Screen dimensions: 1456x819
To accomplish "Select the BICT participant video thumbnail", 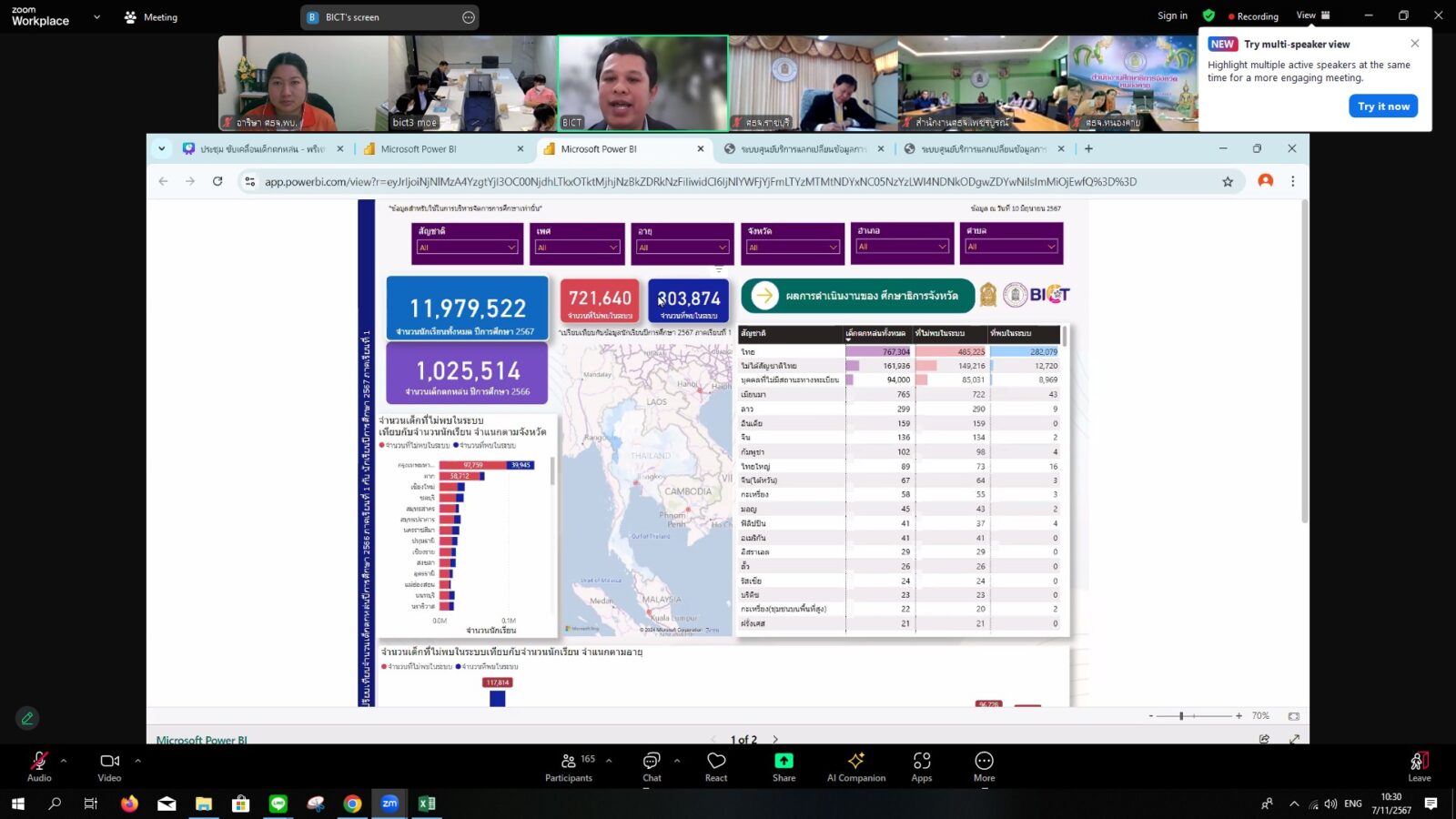I will [642, 84].
